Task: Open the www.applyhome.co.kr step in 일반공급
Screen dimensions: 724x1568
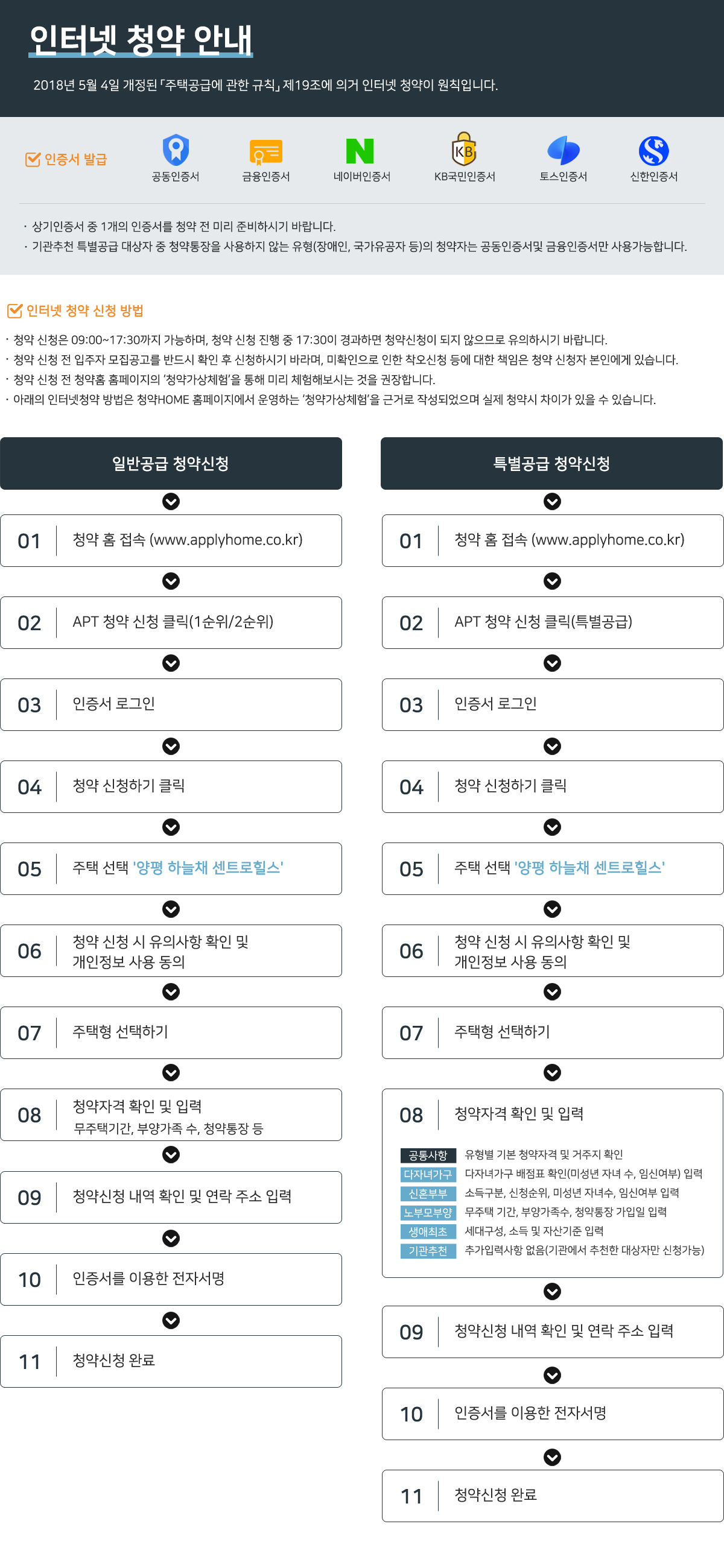Action: pos(171,540)
